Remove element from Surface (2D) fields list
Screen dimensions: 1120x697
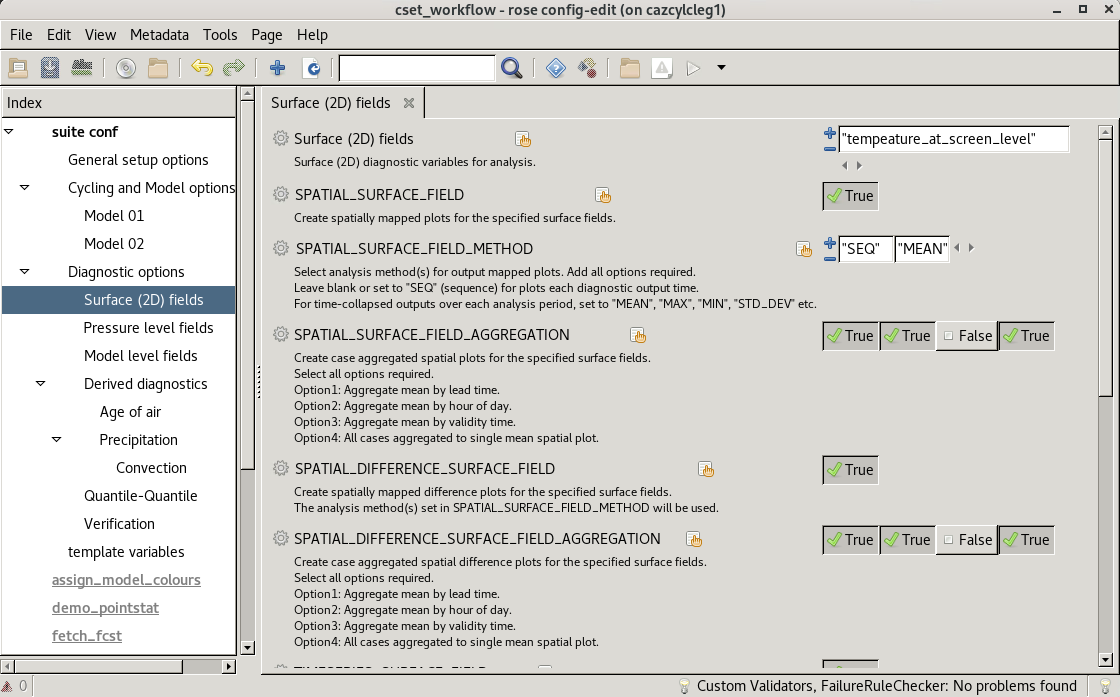tap(829, 149)
